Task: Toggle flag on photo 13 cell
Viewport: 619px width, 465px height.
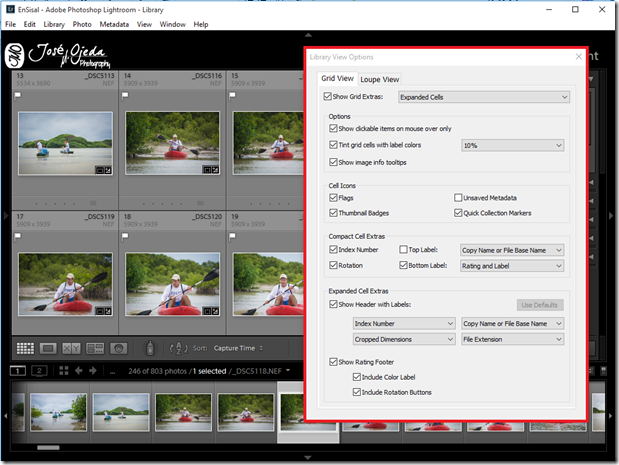Action: tap(17, 95)
